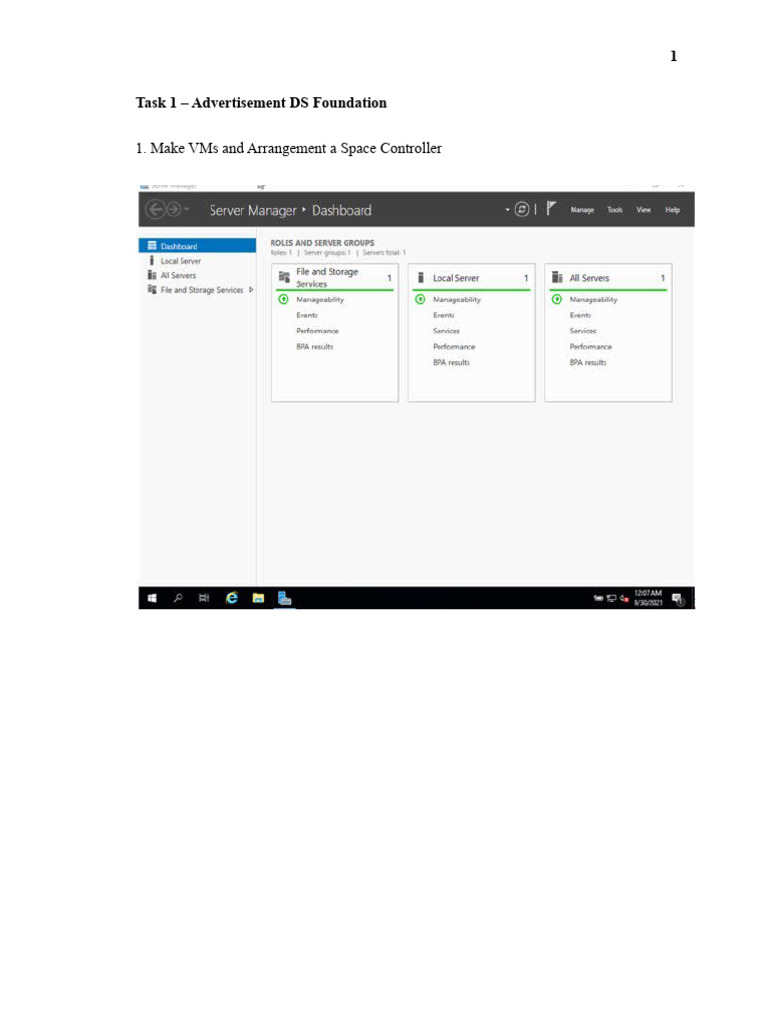Open the Tools menu
The height and width of the screenshot is (1024, 768).
click(615, 210)
